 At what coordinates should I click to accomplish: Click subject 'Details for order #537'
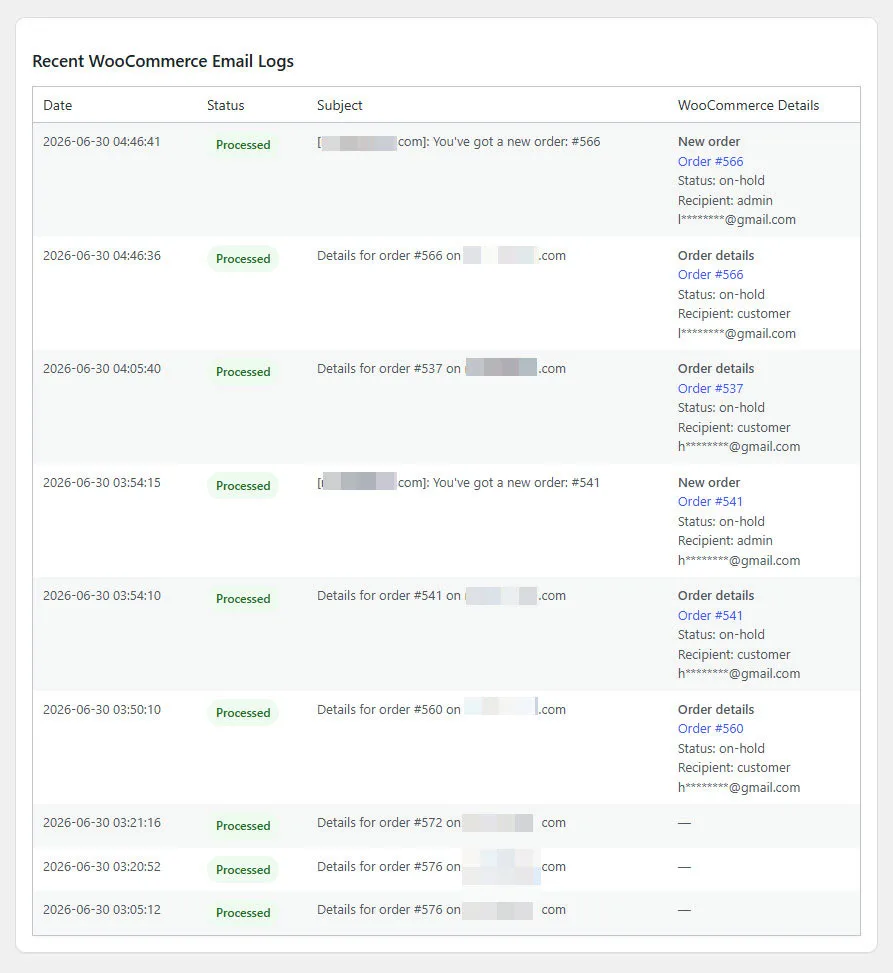tap(380, 369)
